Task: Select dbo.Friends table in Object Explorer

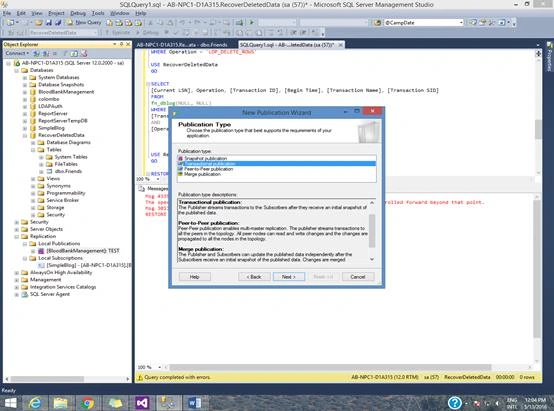Action: coord(68,171)
